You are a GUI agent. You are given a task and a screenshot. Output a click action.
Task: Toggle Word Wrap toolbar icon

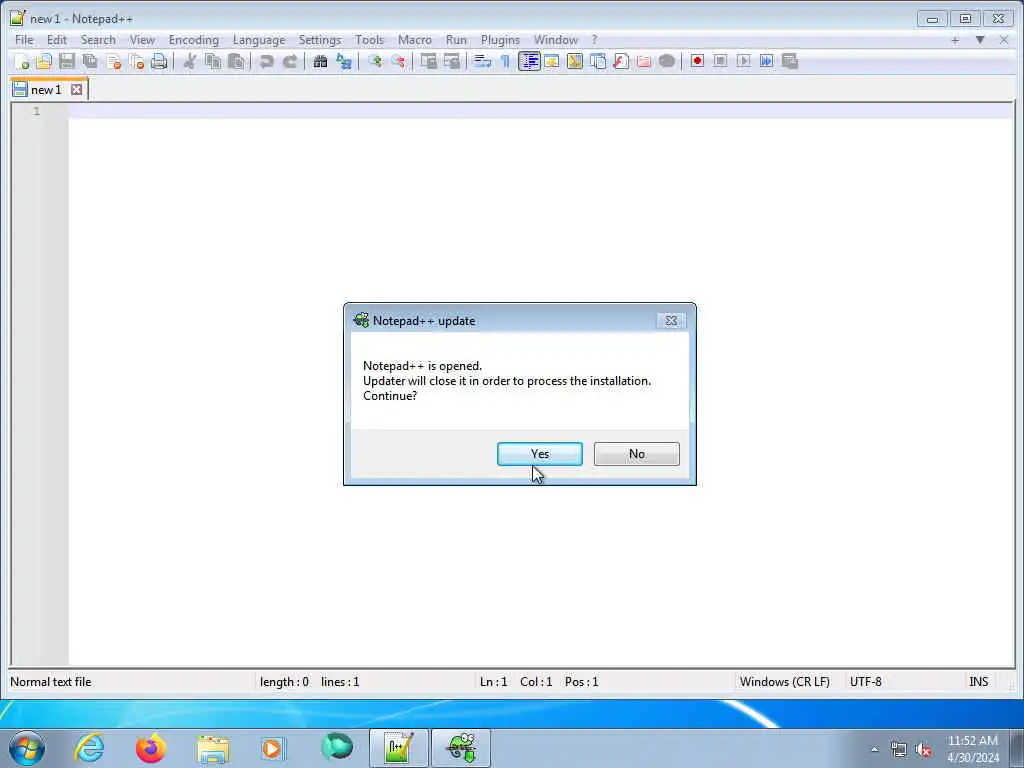[x=482, y=61]
